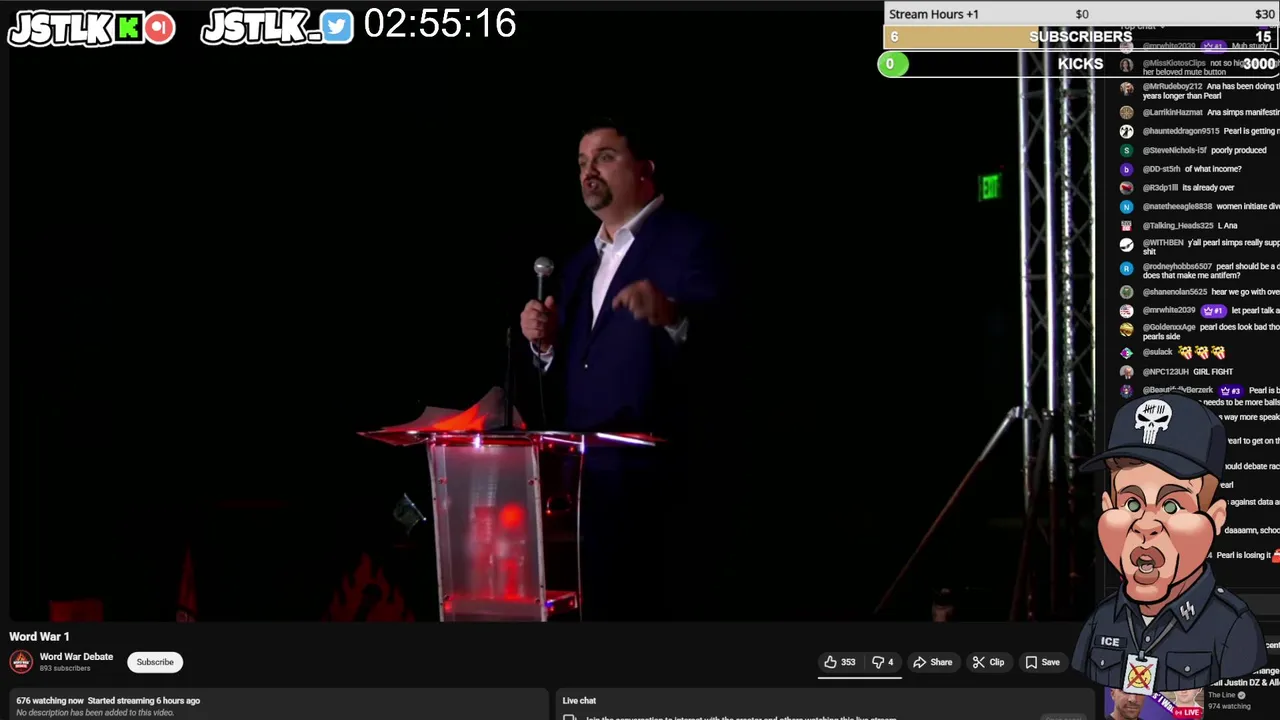Open @SteveNichols-i5f's green S avatar
This screenshot has width=1280, height=720.
1127,150
